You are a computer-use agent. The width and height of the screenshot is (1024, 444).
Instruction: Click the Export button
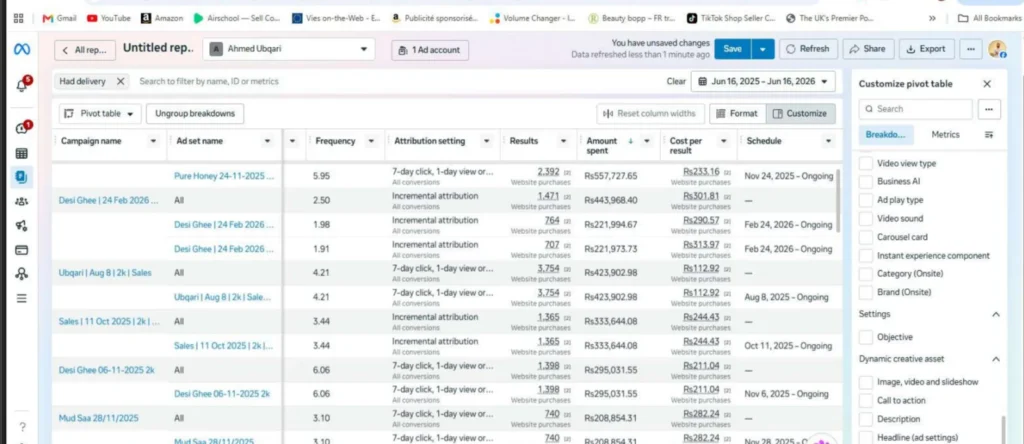[x=926, y=49]
